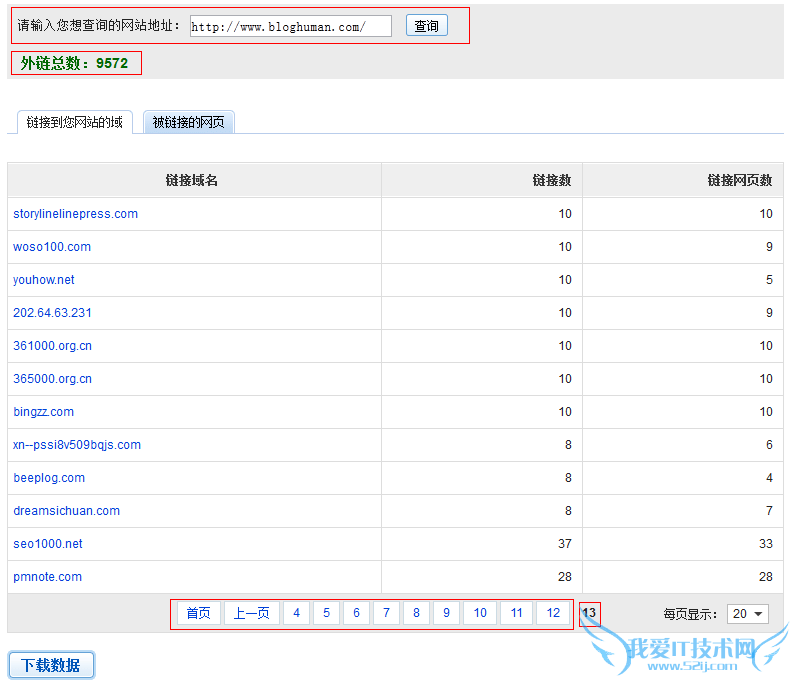Click the website URL input field
The width and height of the screenshot is (795, 681).
(290, 26)
